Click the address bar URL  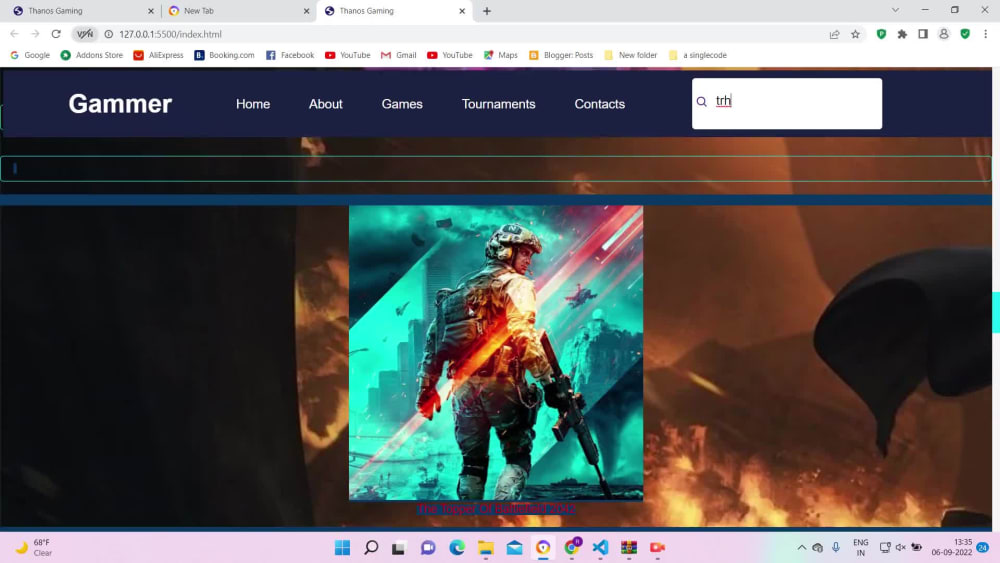170,34
